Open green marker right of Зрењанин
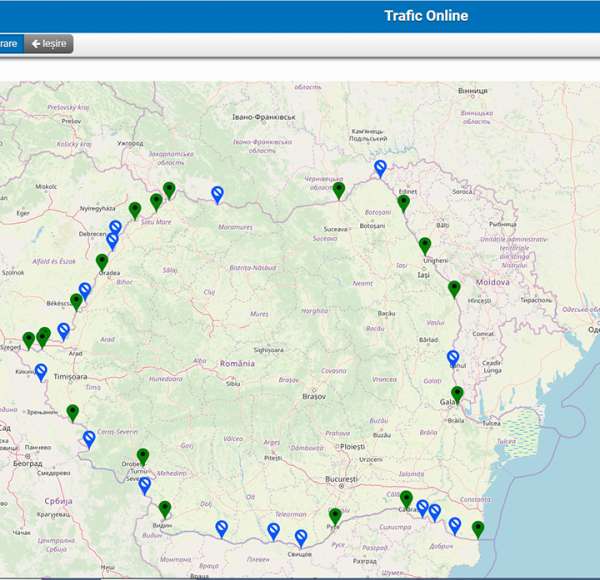Image resolution: width=600 pixels, height=580 pixels. click(73, 414)
